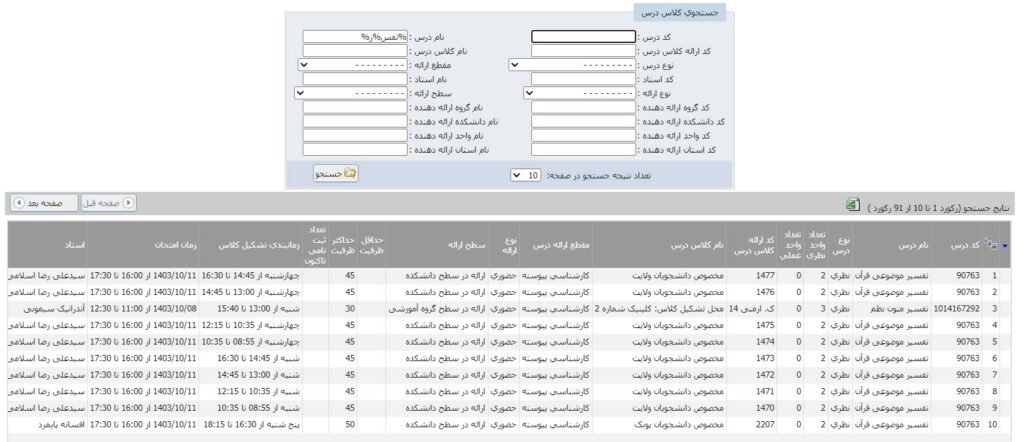Click the نام استان ارائه دهنده field

355,150
